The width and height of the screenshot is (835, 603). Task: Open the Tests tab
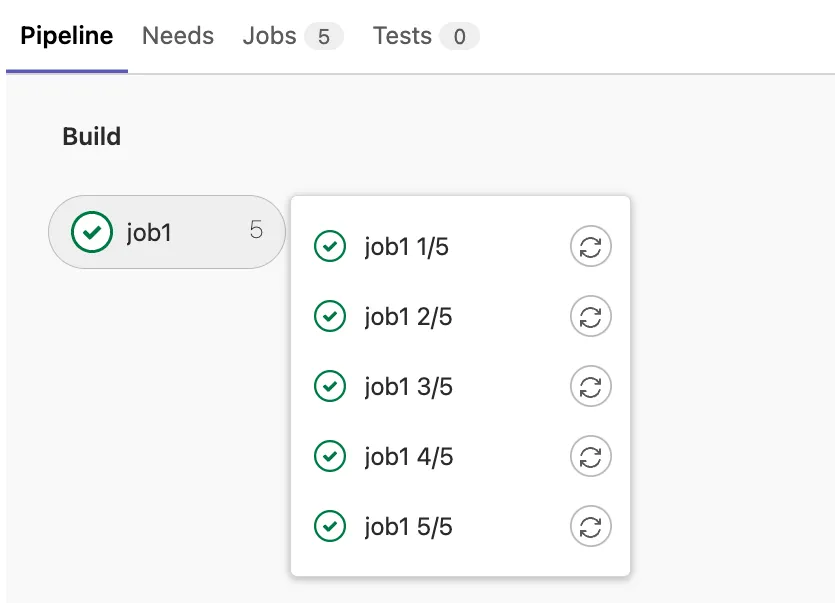(x=402, y=37)
